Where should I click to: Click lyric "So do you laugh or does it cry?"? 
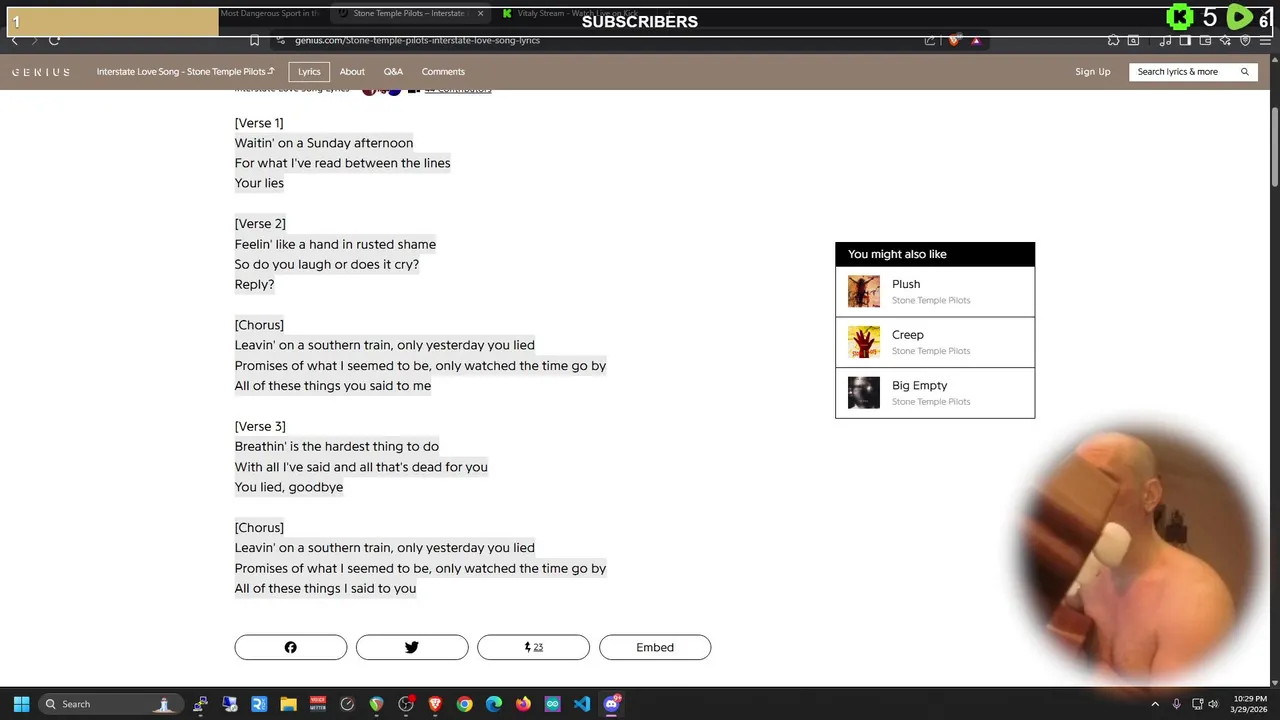(327, 264)
